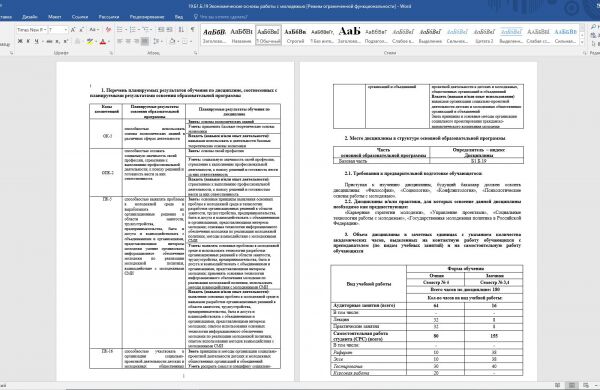Open the Paragraph dialog launcher
600x390 pixels.
tap(196, 53)
